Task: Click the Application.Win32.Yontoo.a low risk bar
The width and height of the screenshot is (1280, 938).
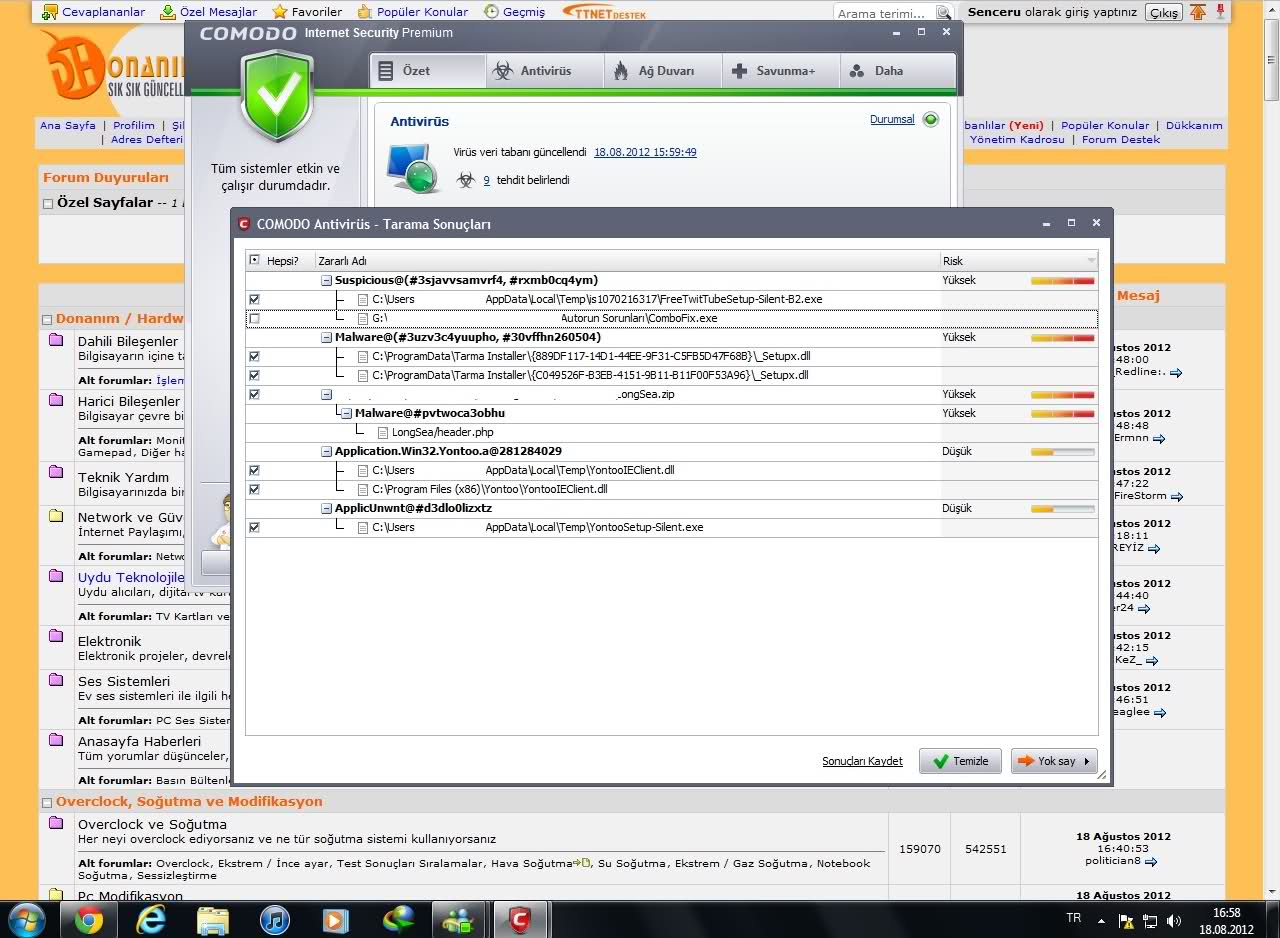Action: 1063,452
